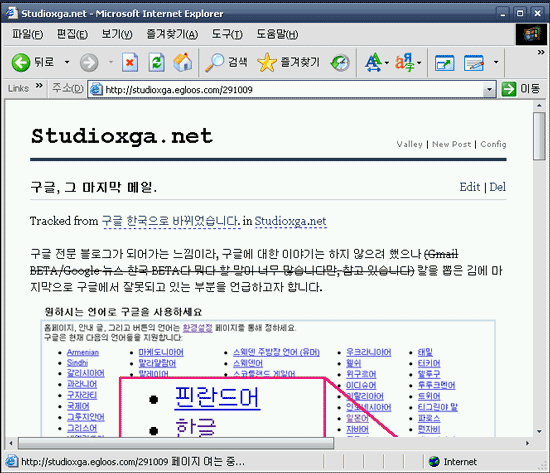Click the Studioxga.net blog title
Screen dimensions: 550x473
[122, 136]
